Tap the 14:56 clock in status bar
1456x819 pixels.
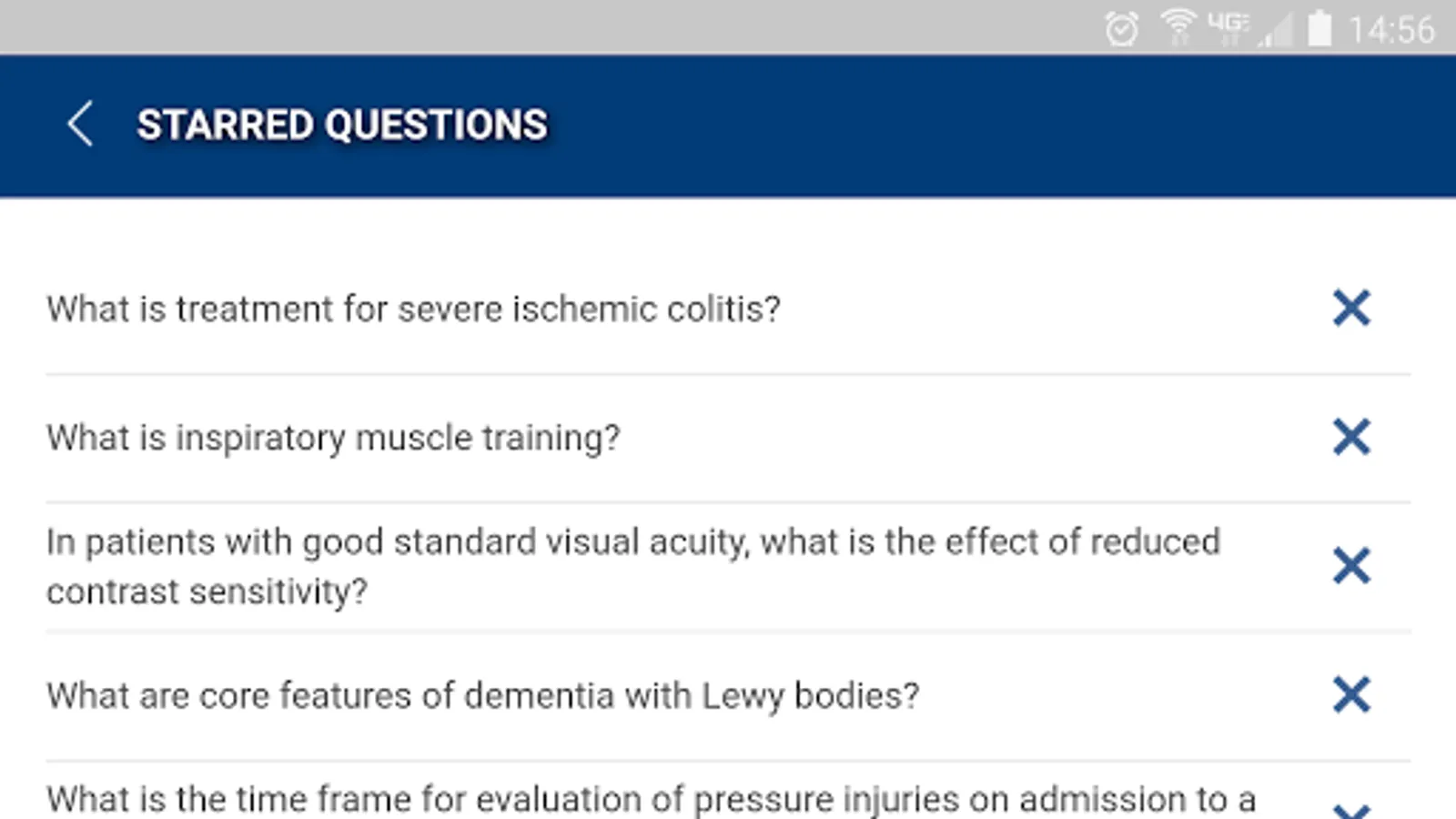click(x=1391, y=30)
